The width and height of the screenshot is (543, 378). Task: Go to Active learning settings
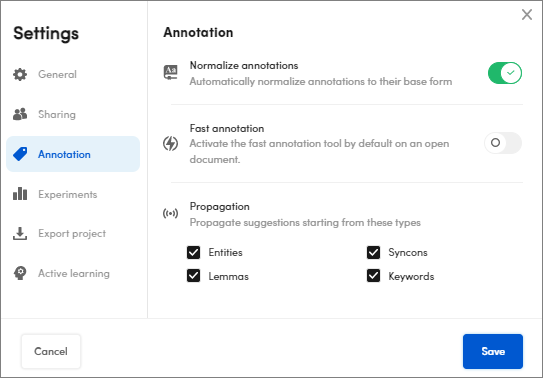73,273
